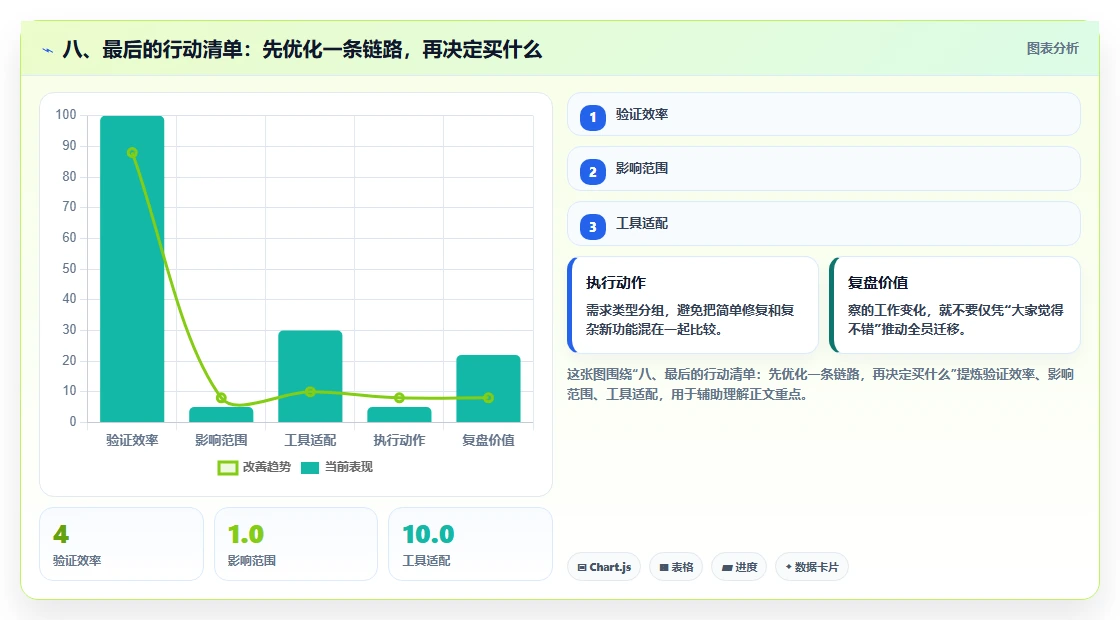The height and width of the screenshot is (620, 1120).
Task: Click the trend line point above 复盘价值
Action: pyautogui.click(x=489, y=398)
